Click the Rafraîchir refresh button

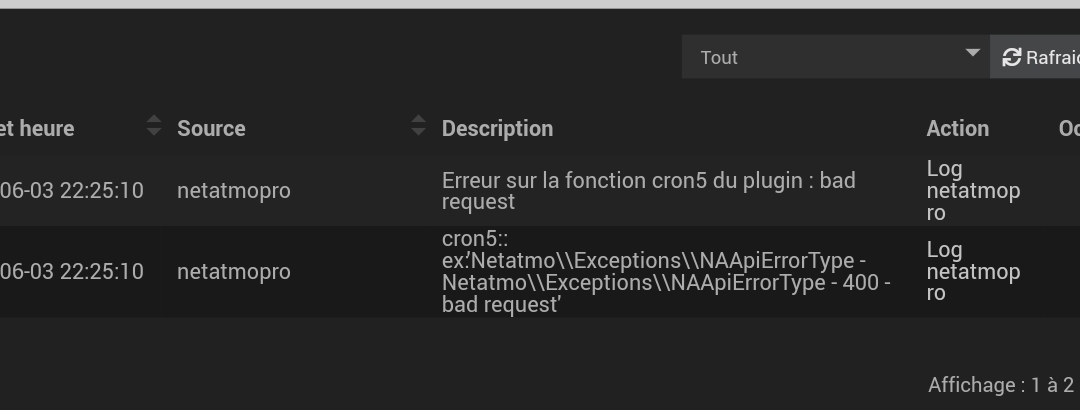(x=1035, y=57)
